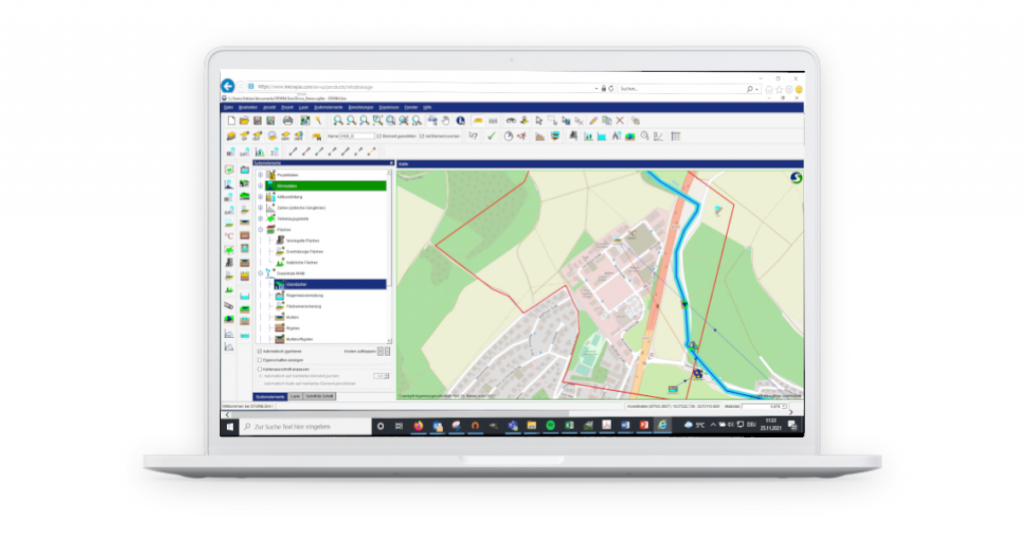Screen dimensions: 1024x536
Task: Open the browser search provider dropdown arrow
Action: click(757, 89)
